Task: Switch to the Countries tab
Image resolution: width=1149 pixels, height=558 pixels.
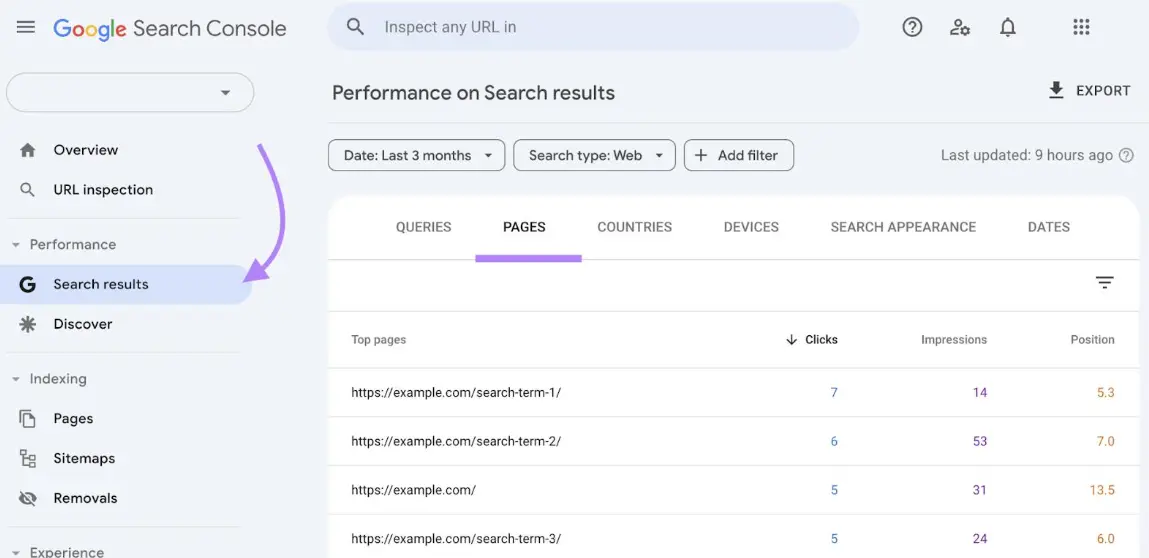Action: 635,227
